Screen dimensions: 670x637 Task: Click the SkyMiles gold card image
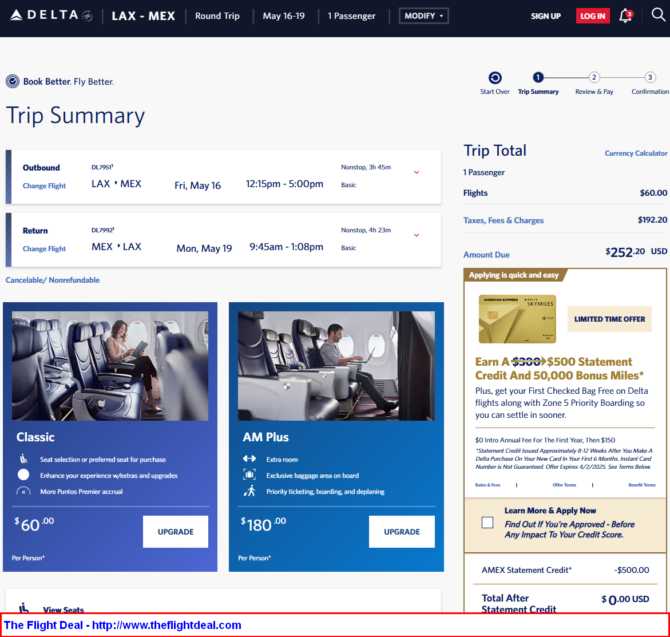tap(517, 319)
